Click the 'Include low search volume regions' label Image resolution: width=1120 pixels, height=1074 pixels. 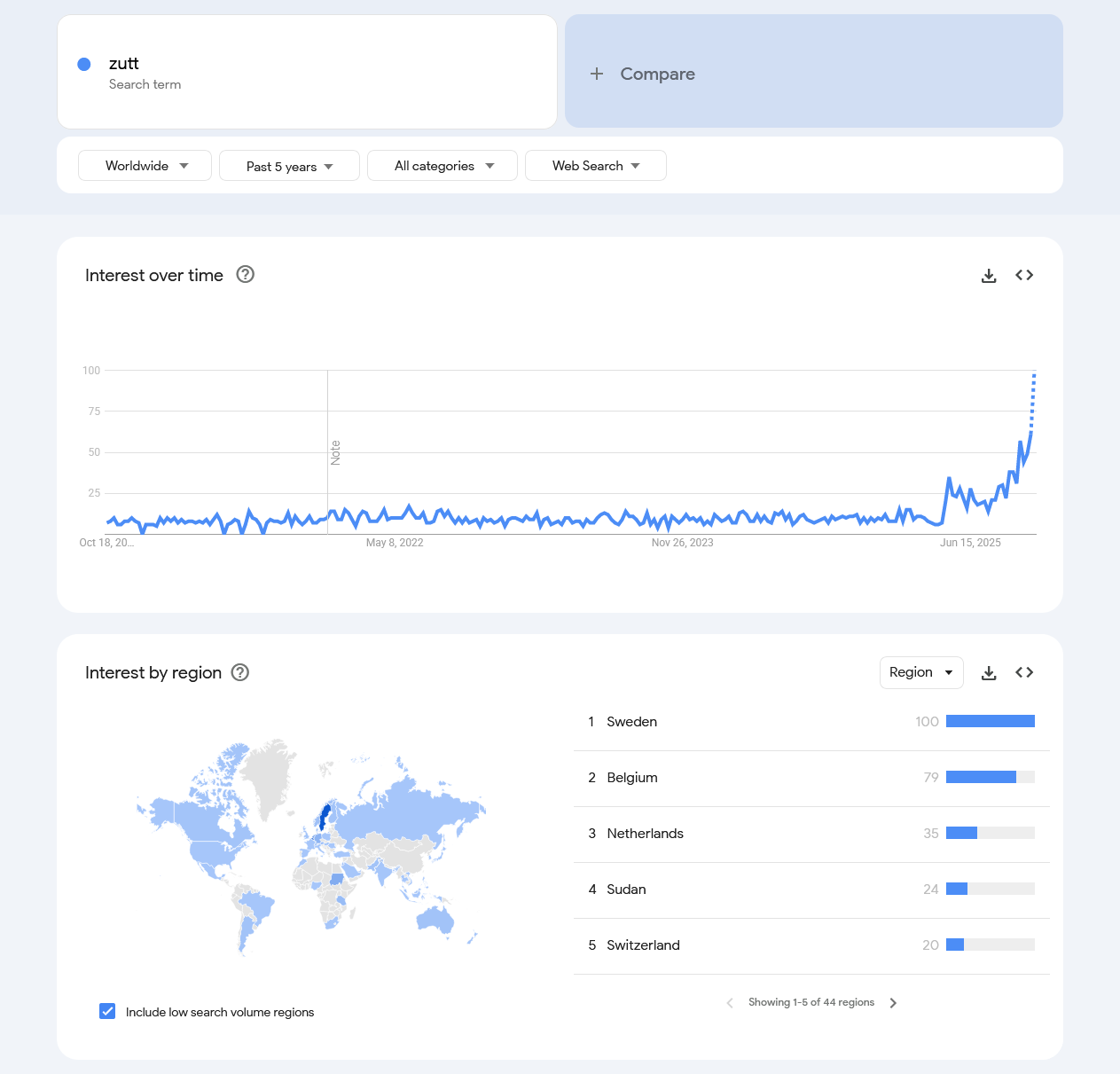[220, 1012]
